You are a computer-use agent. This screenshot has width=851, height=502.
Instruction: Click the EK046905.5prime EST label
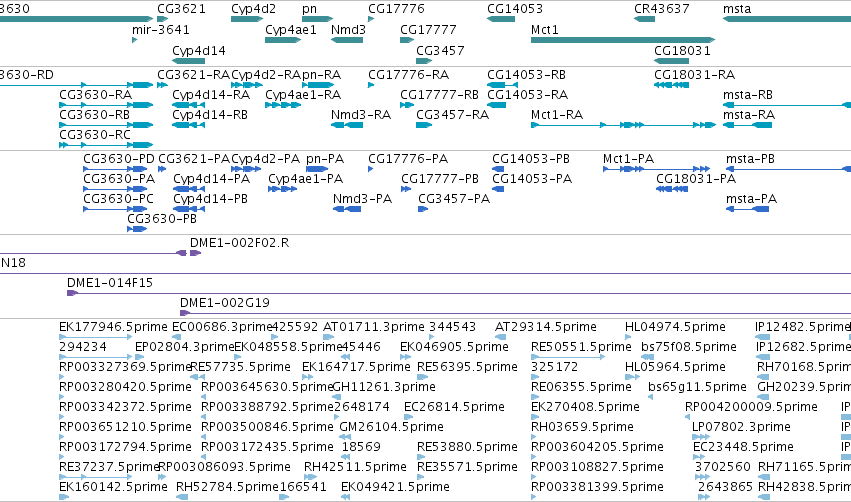pos(454,347)
